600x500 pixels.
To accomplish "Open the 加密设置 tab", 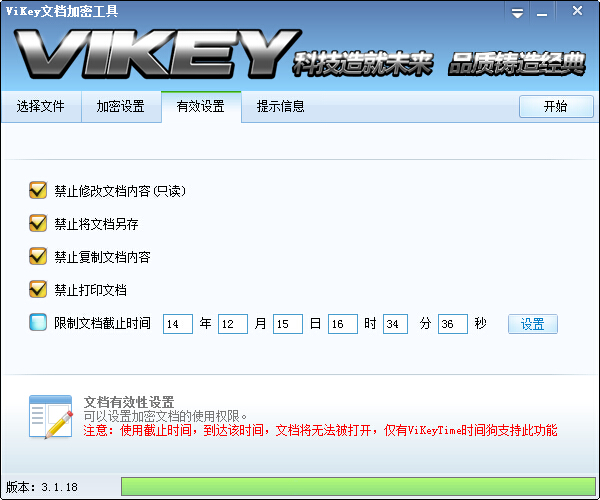I will click(x=121, y=106).
